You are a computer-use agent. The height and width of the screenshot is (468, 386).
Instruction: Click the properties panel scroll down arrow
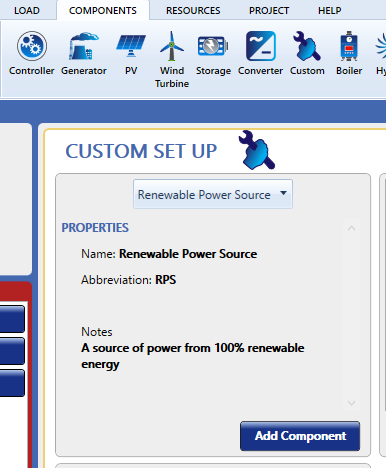pos(351,403)
